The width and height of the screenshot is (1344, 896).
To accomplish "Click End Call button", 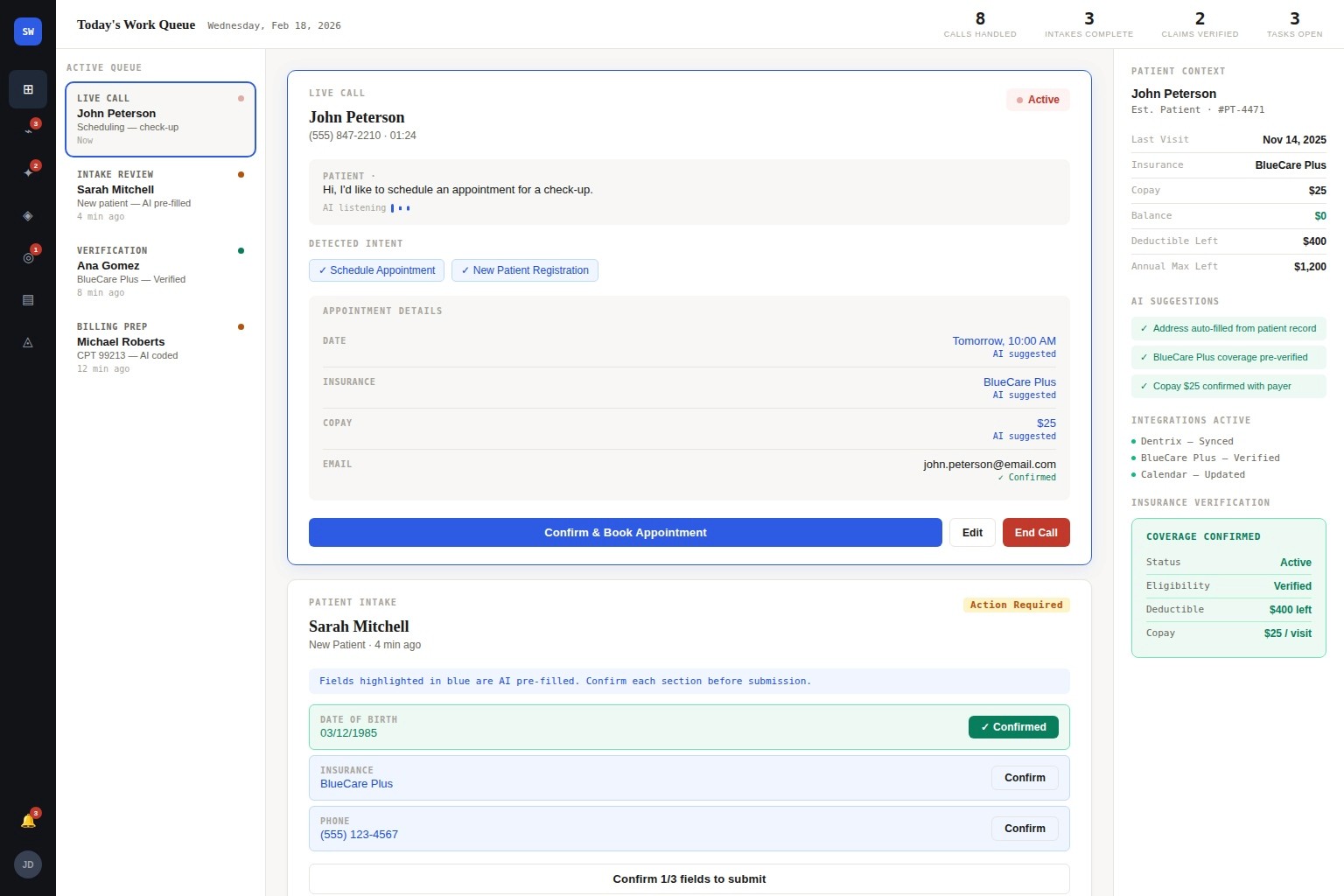I will click(x=1035, y=532).
